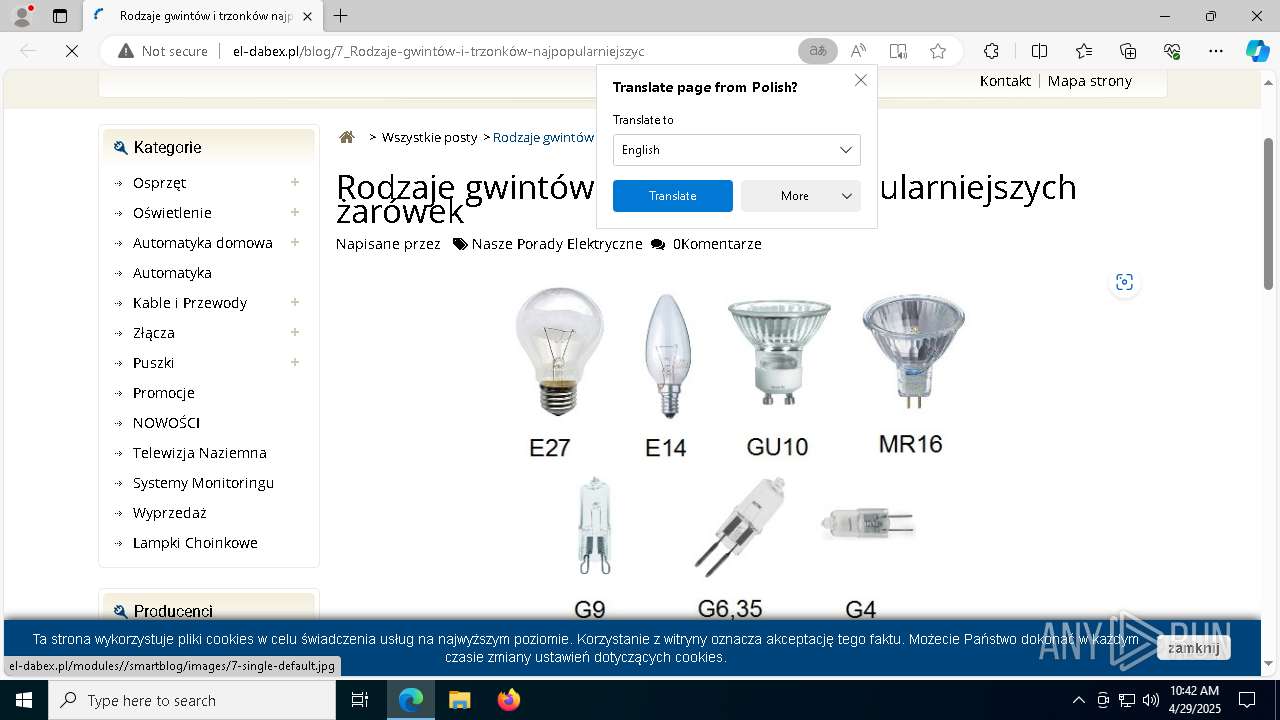Open the Osprzęt category
The width and height of the screenshot is (1280, 720).
pyautogui.click(x=159, y=183)
